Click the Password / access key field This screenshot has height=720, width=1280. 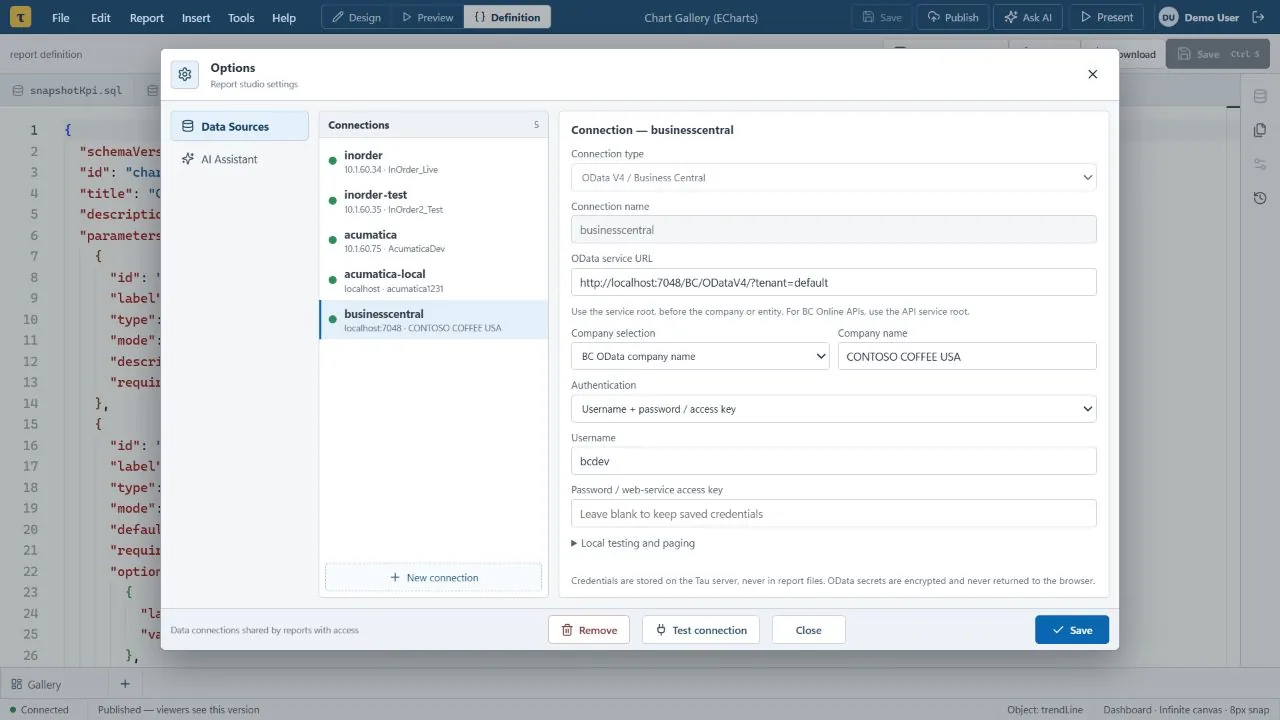click(x=833, y=514)
